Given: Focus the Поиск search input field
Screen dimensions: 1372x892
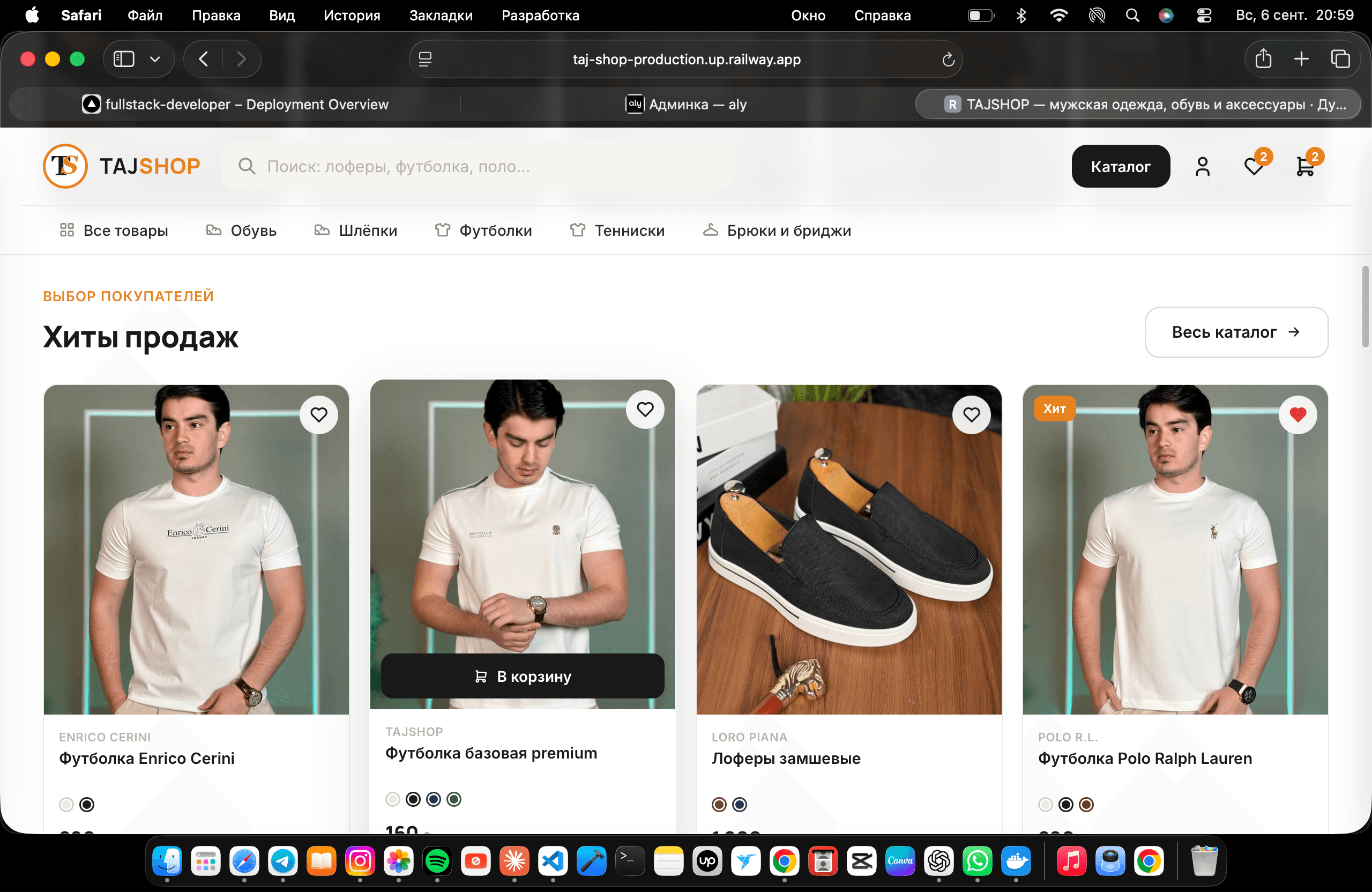Looking at the screenshot, I should coord(478,167).
